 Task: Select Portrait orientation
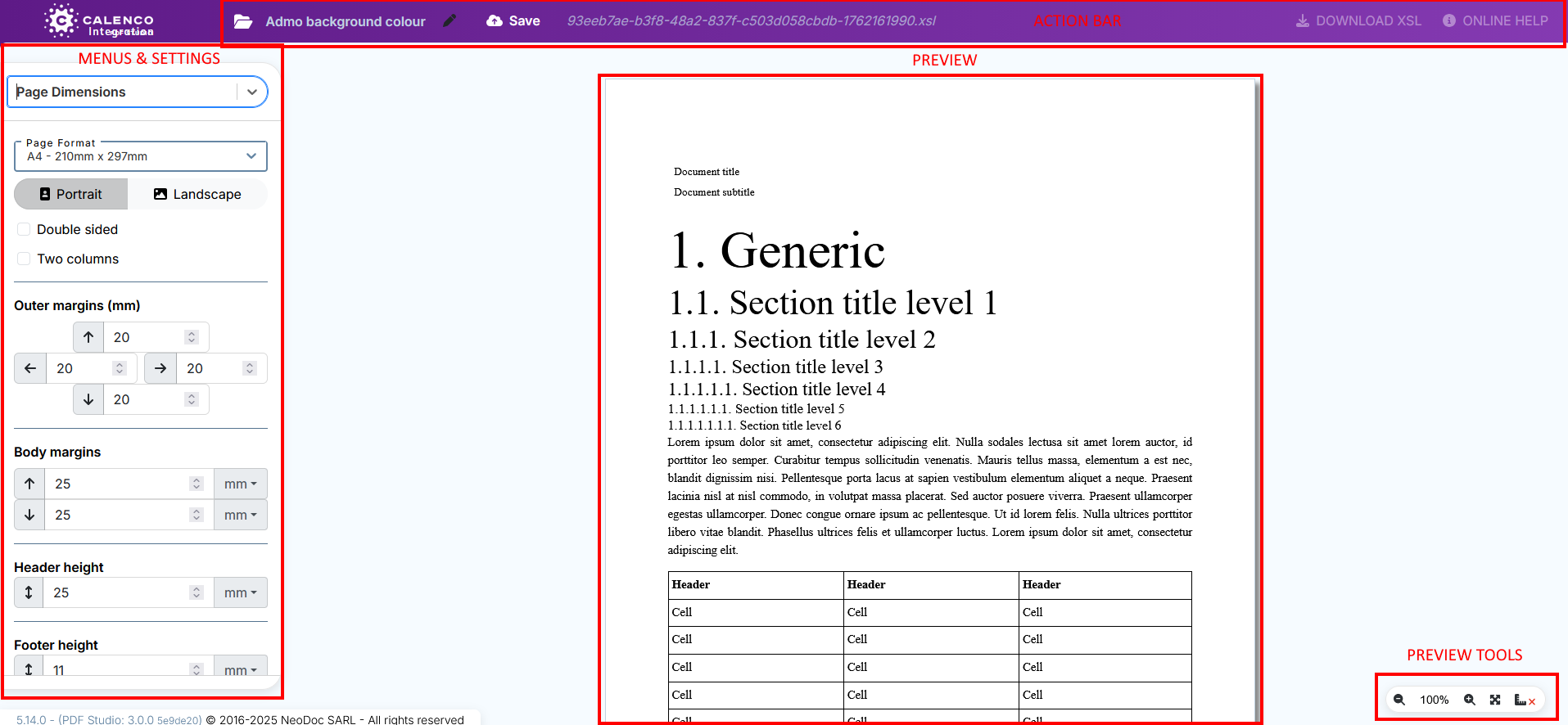[x=71, y=194]
